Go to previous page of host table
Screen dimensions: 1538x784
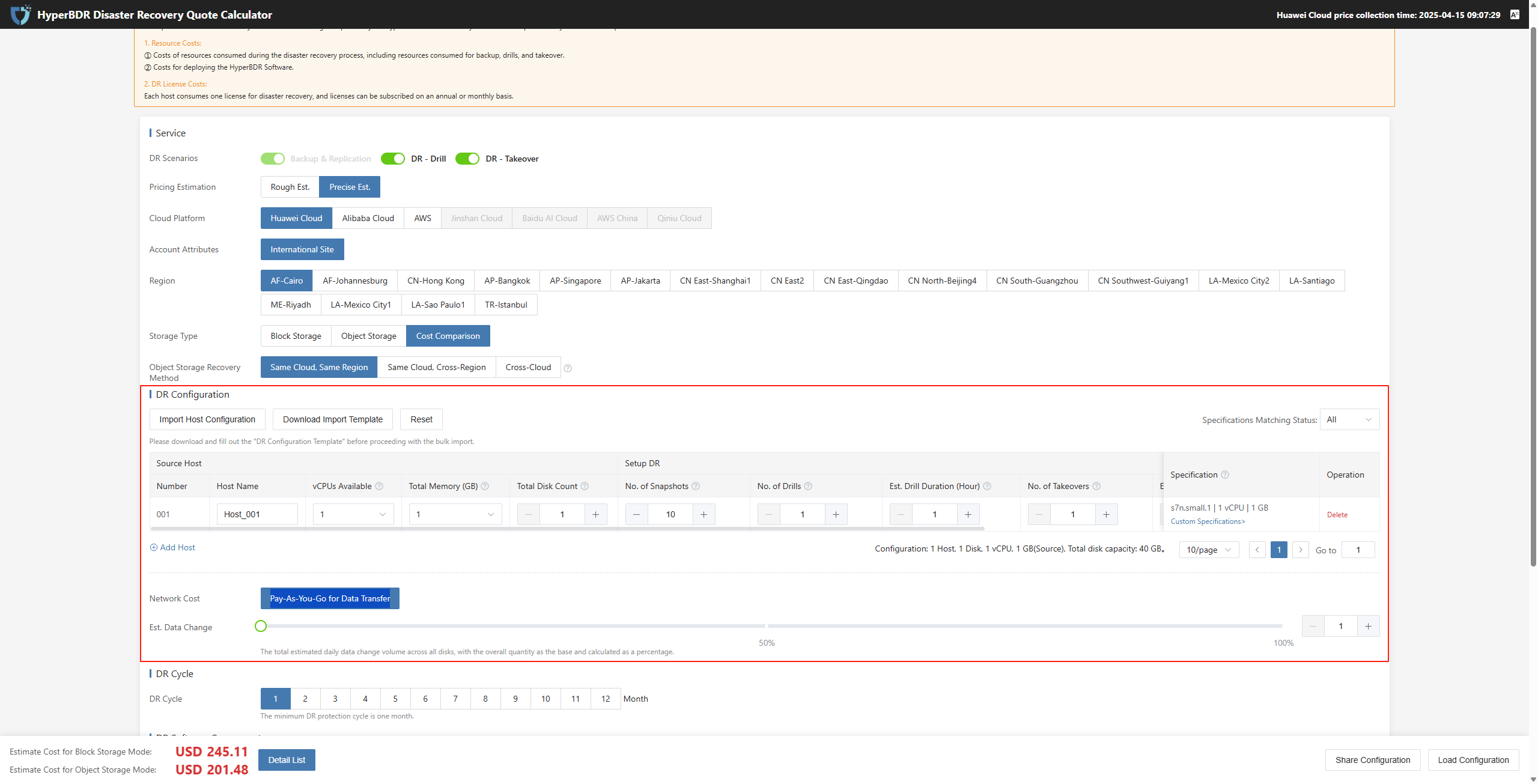click(x=1257, y=550)
